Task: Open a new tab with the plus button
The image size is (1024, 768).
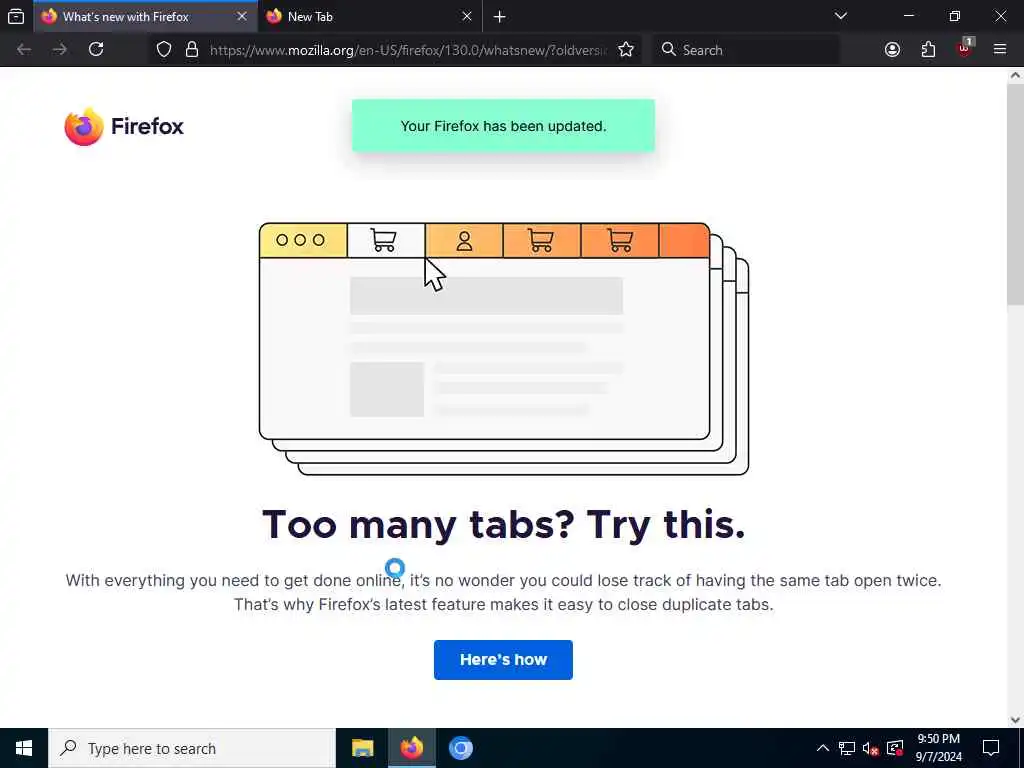Action: coord(500,16)
